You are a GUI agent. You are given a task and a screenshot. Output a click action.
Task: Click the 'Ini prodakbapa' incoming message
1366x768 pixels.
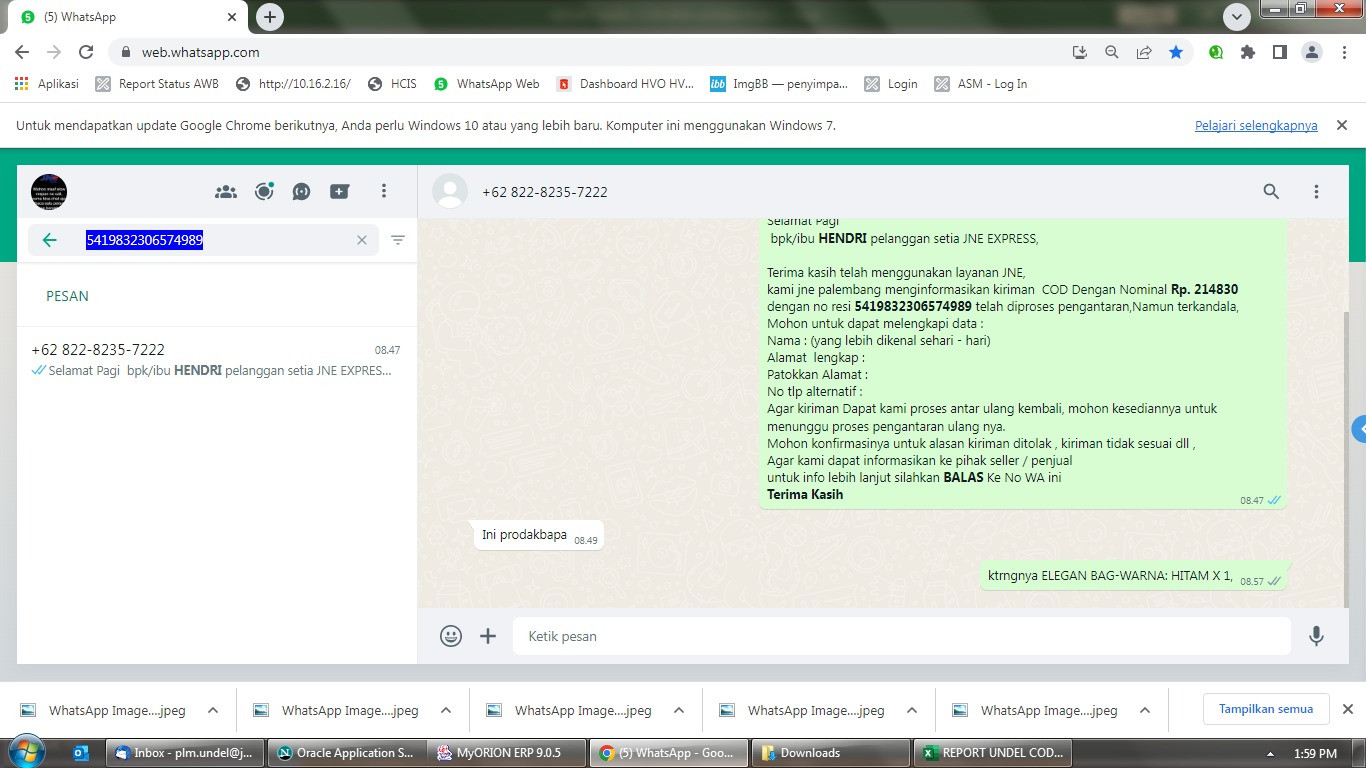coord(538,535)
